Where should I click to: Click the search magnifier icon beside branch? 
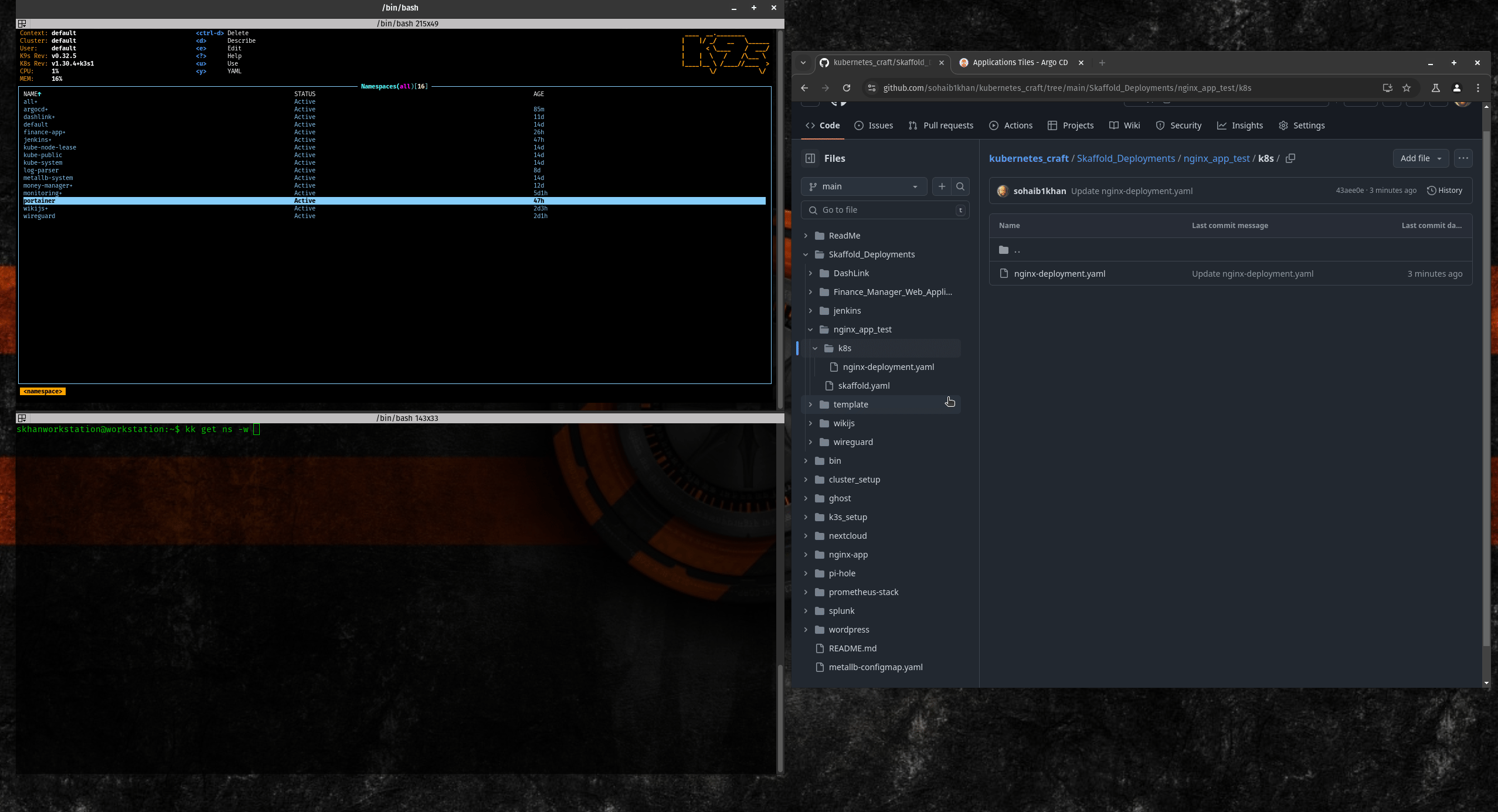(960, 186)
